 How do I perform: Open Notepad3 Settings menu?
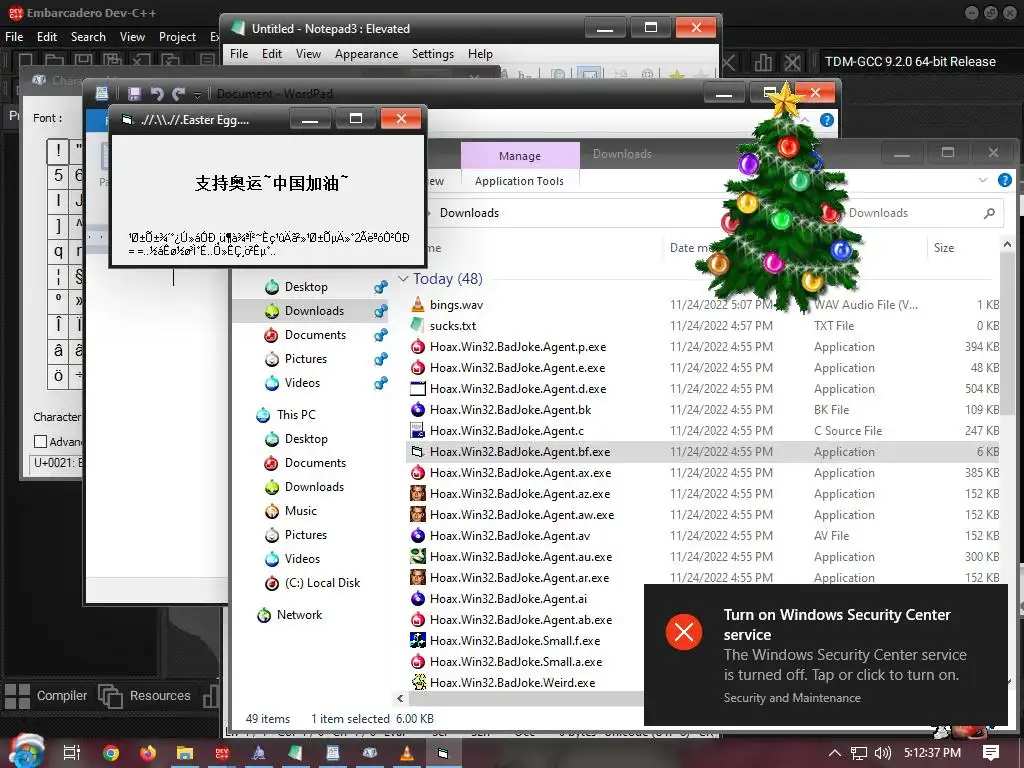tap(432, 54)
